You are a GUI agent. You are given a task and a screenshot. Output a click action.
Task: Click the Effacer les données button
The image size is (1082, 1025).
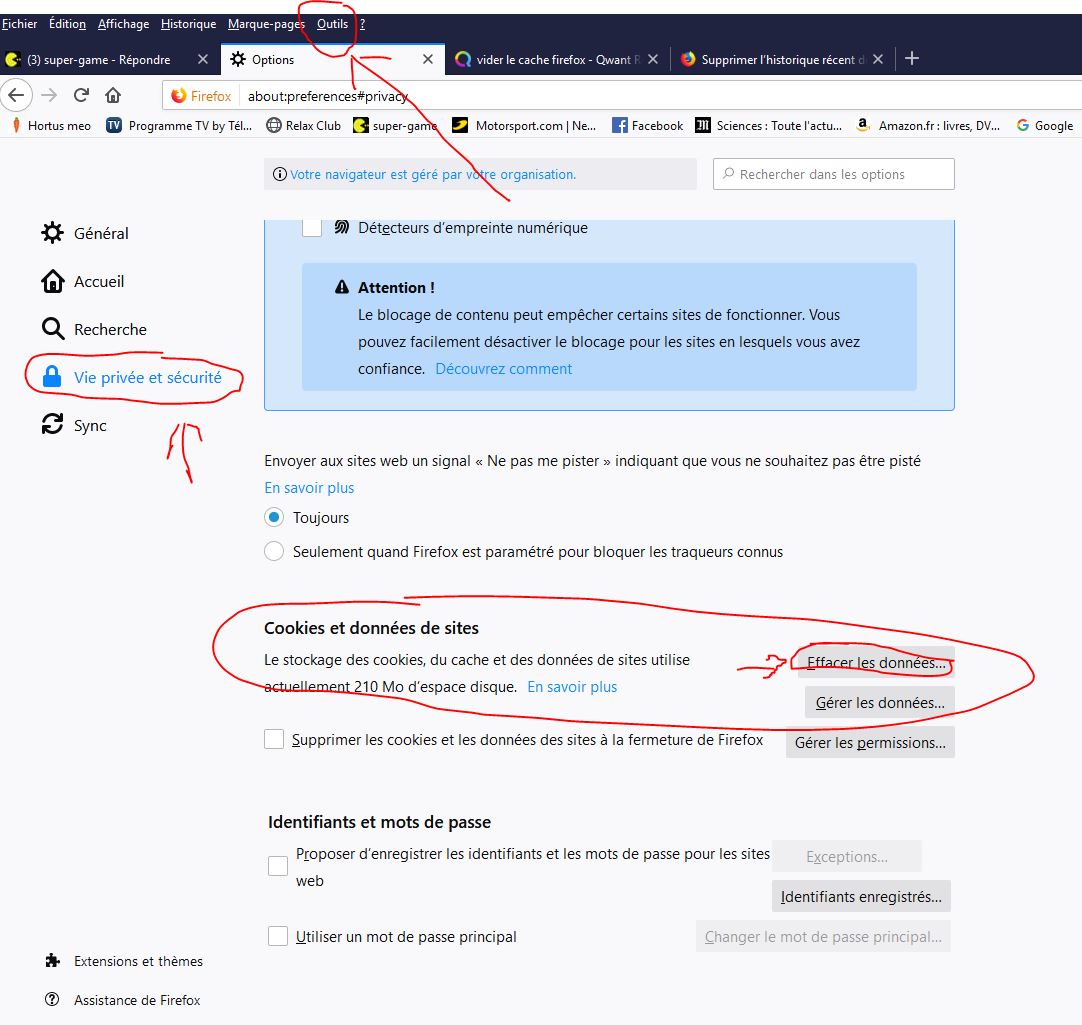(875, 663)
